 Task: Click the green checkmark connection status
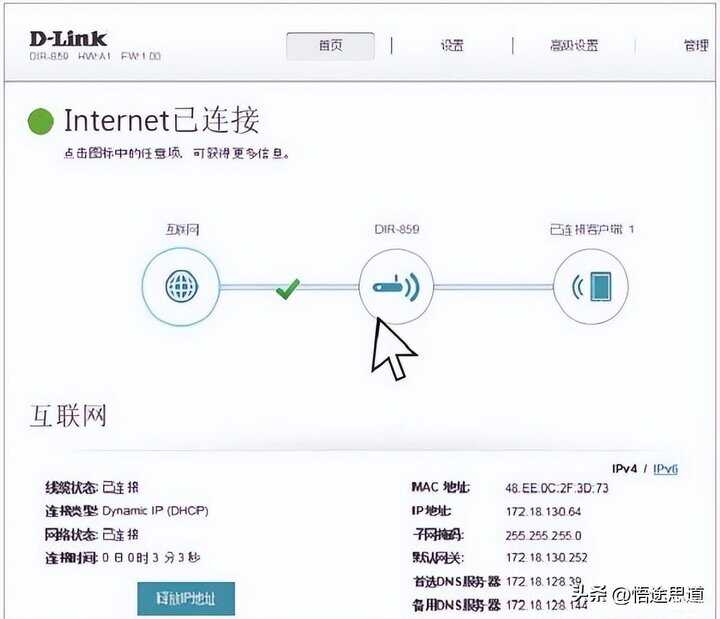pyautogui.click(x=288, y=289)
